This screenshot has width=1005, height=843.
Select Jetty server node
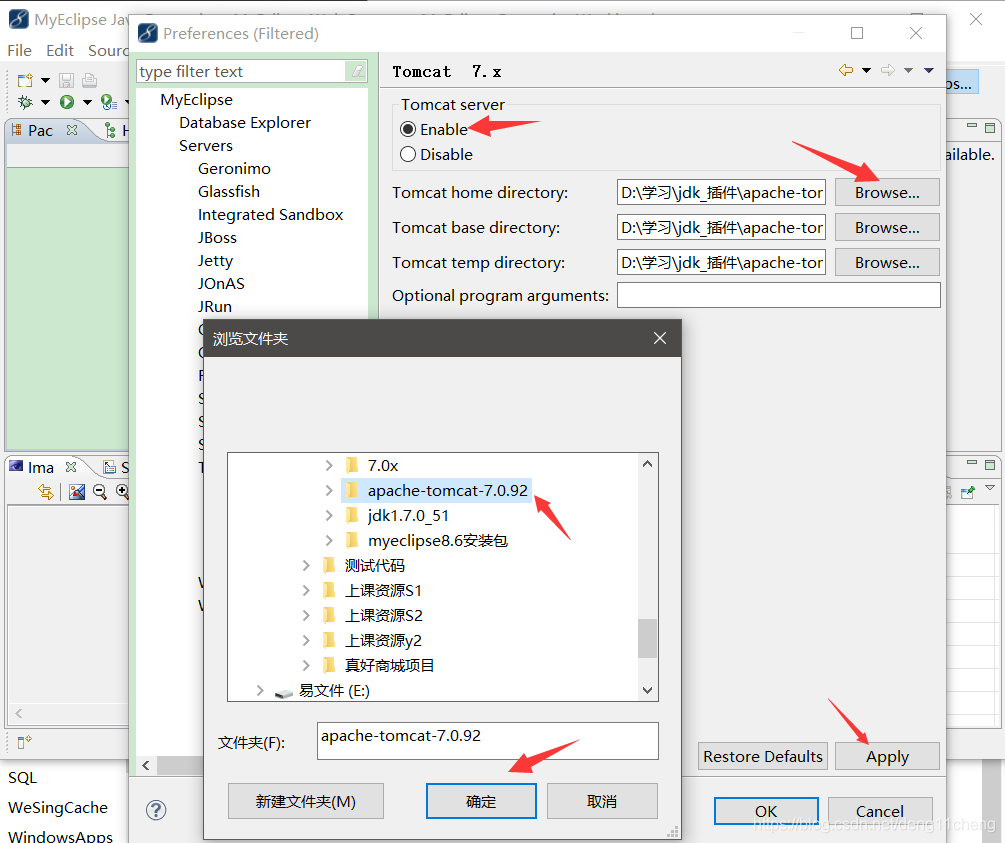[215, 261]
